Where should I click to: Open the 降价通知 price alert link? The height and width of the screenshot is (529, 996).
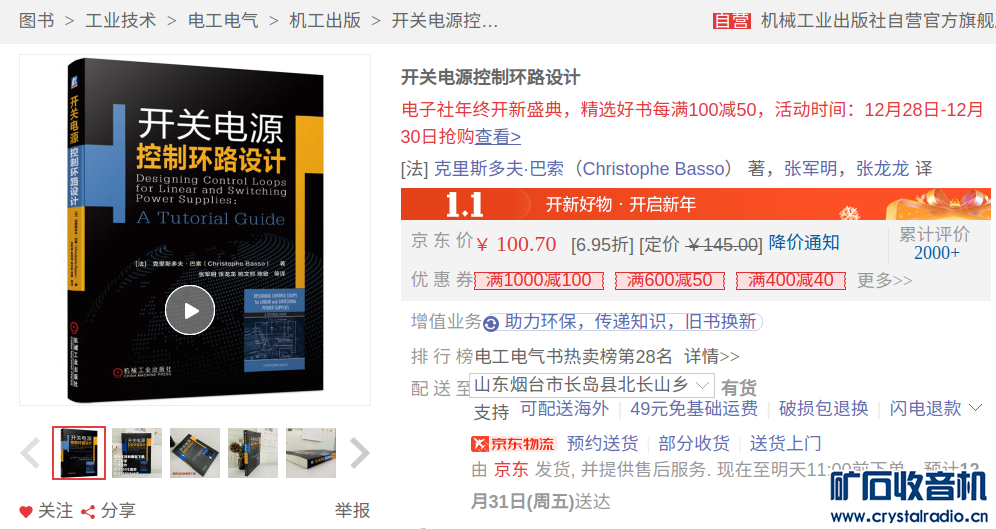[804, 243]
